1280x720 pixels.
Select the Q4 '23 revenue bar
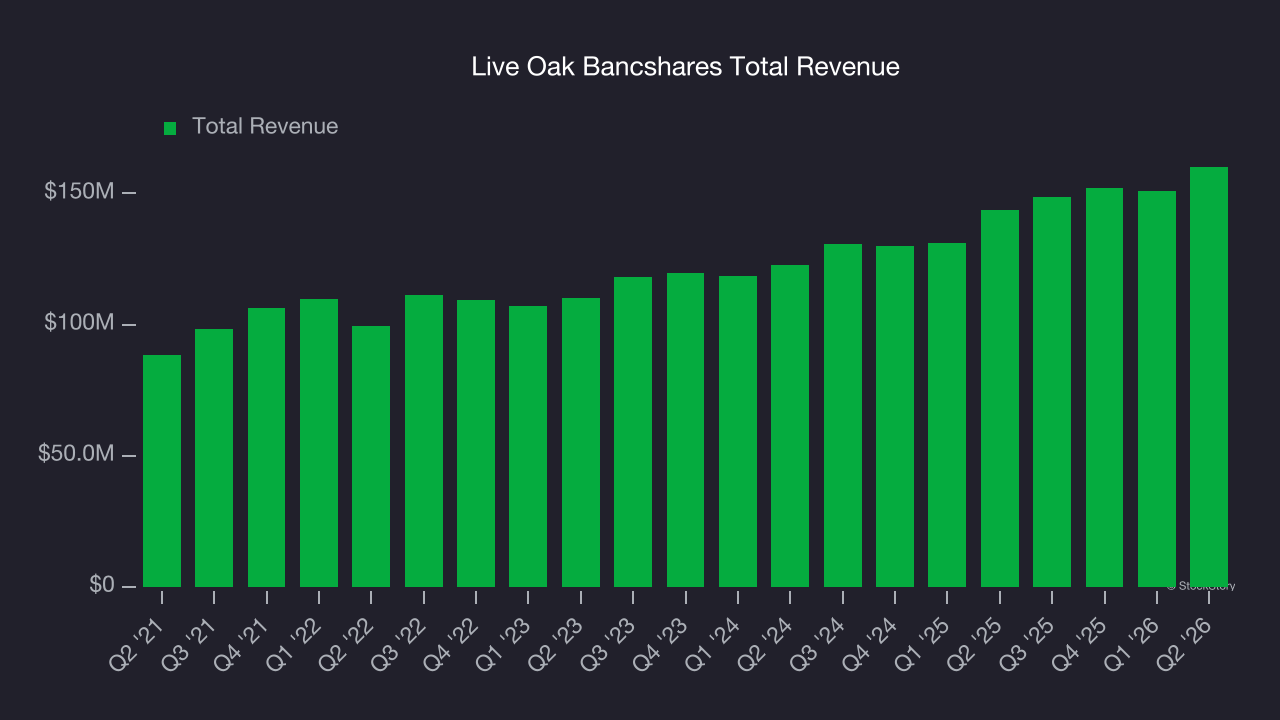click(x=686, y=430)
